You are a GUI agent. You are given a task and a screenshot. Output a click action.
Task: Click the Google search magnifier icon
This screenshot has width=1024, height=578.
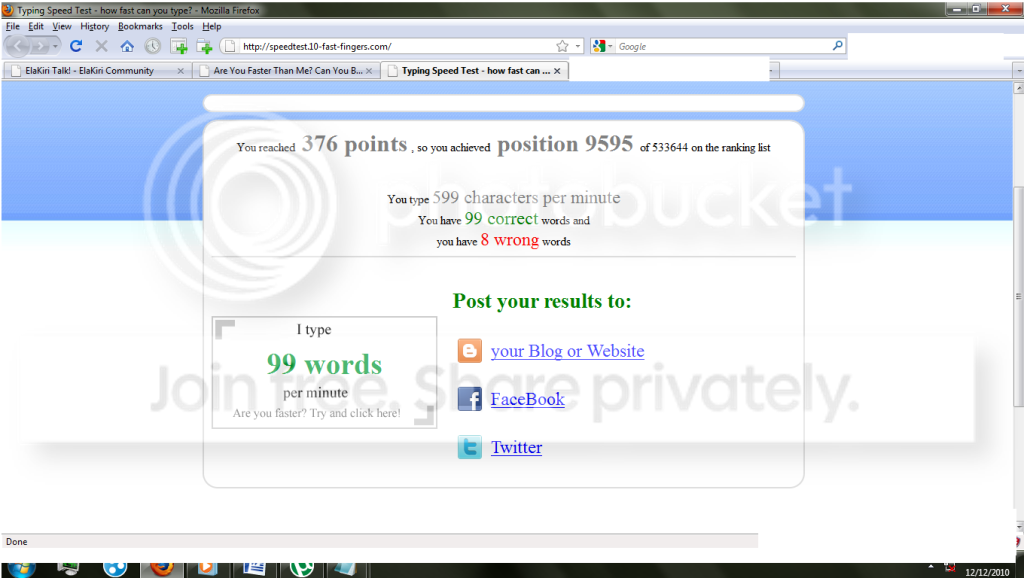tap(837, 46)
